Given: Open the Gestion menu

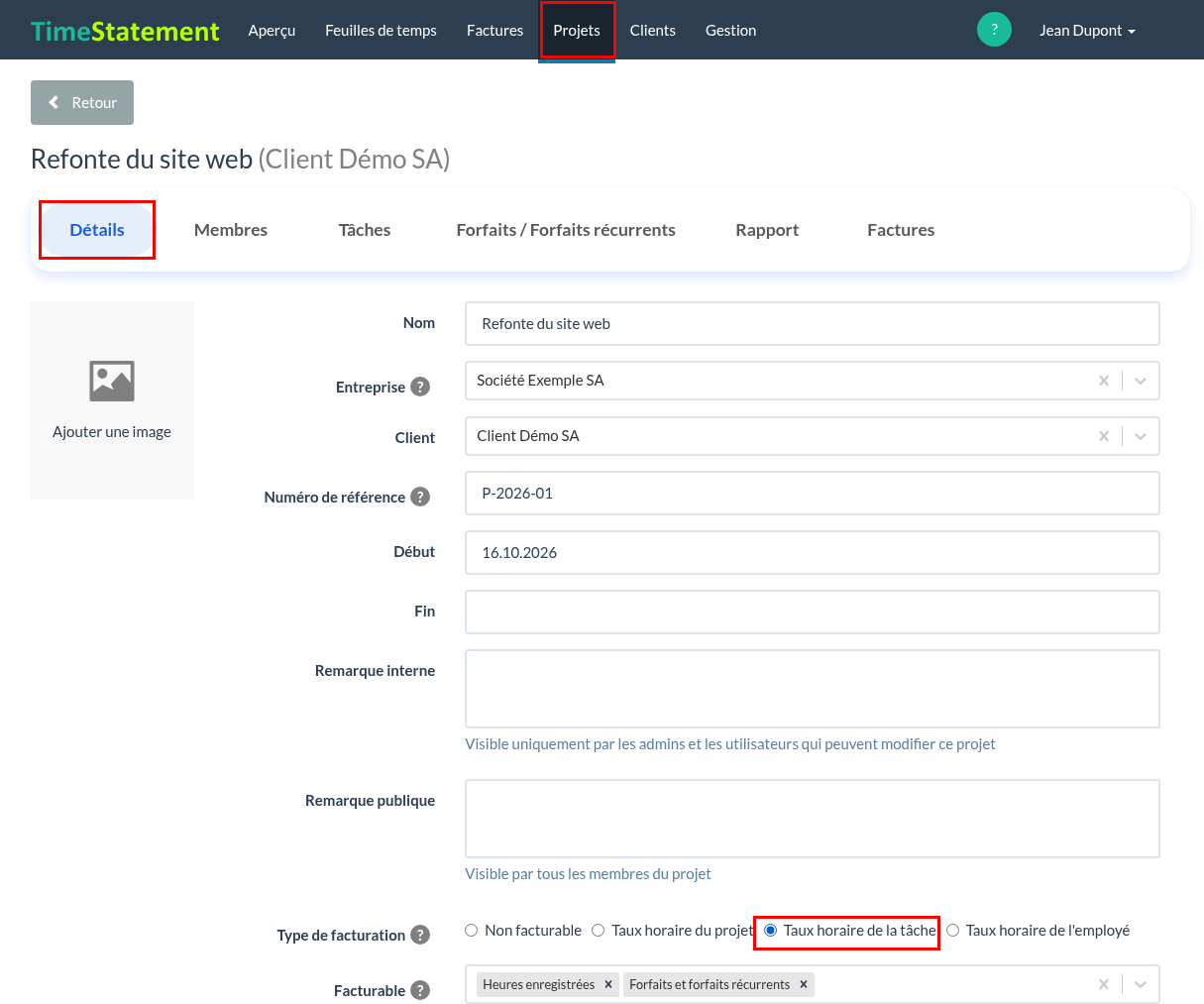Looking at the screenshot, I should (731, 31).
